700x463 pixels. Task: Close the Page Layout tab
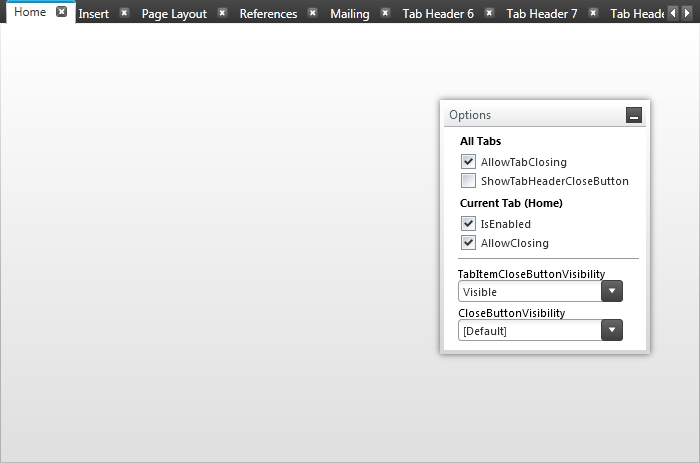pyautogui.click(x=222, y=13)
